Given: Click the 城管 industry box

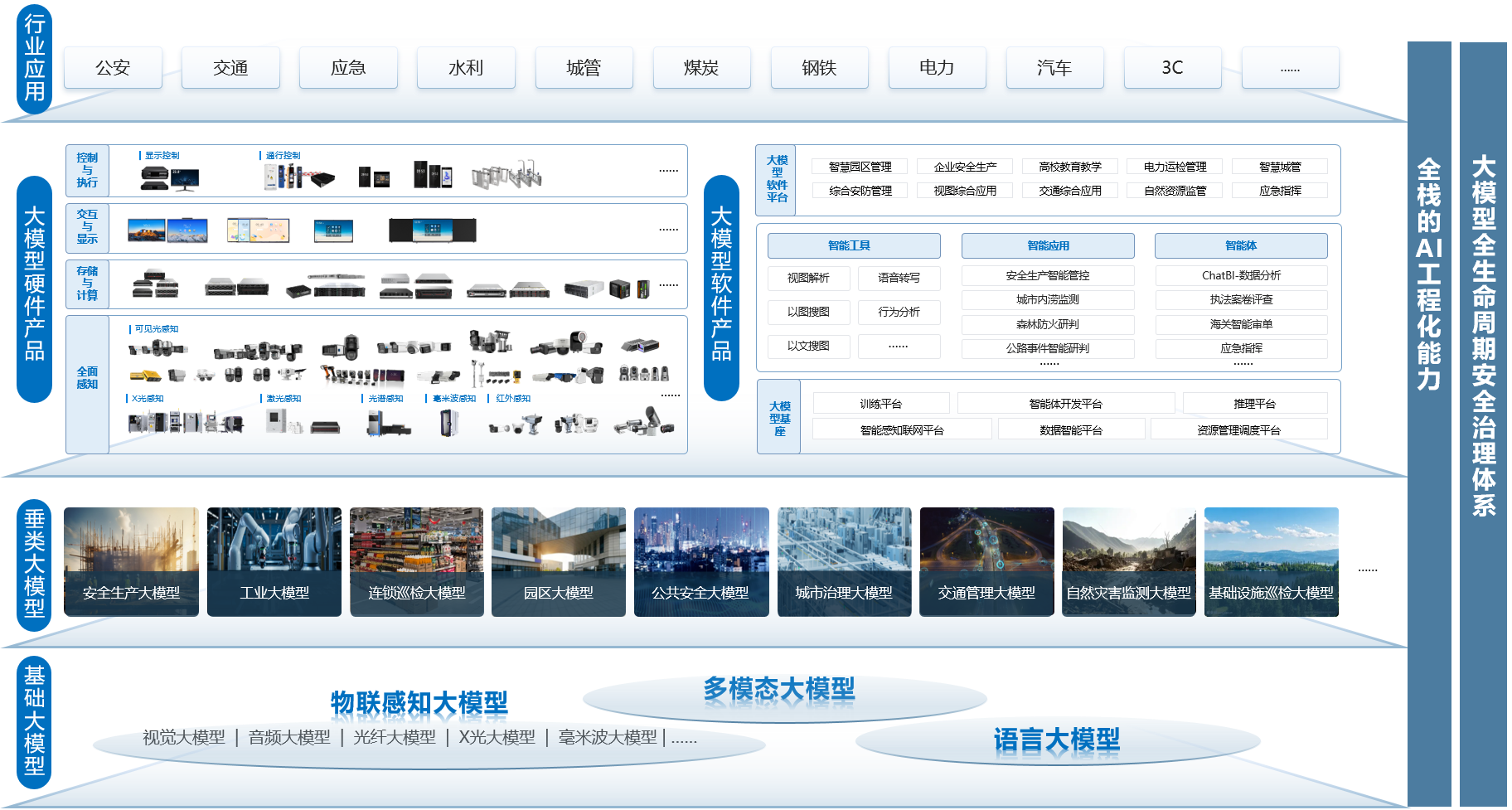Looking at the screenshot, I should pyautogui.click(x=584, y=68).
